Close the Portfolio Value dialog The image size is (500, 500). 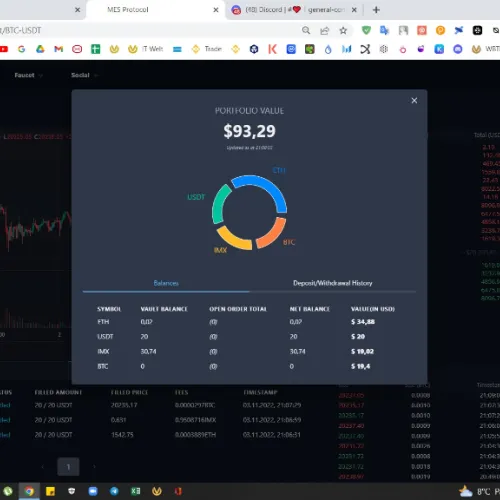[x=414, y=100]
